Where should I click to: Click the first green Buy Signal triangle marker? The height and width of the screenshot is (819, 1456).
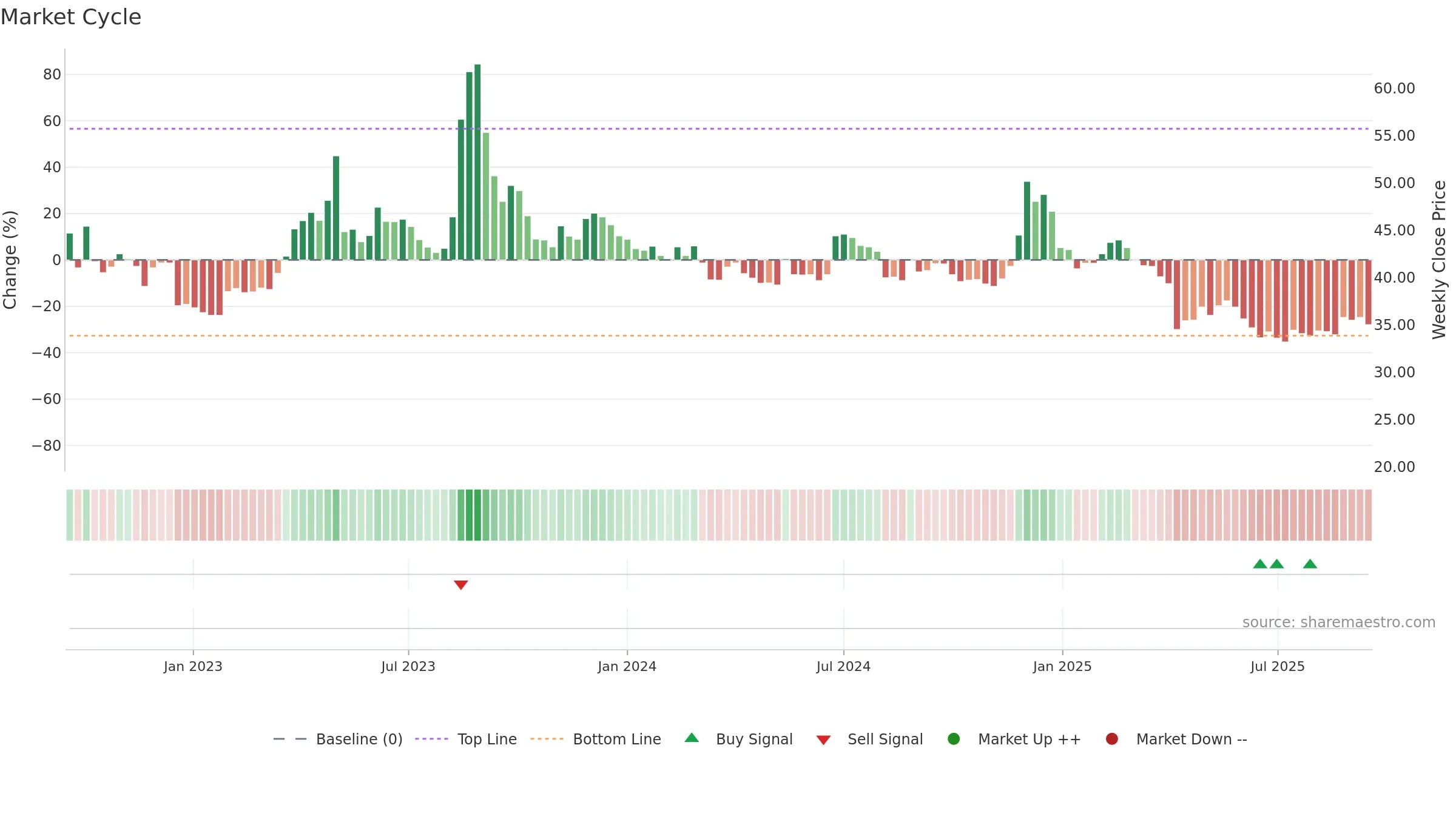(x=1260, y=564)
